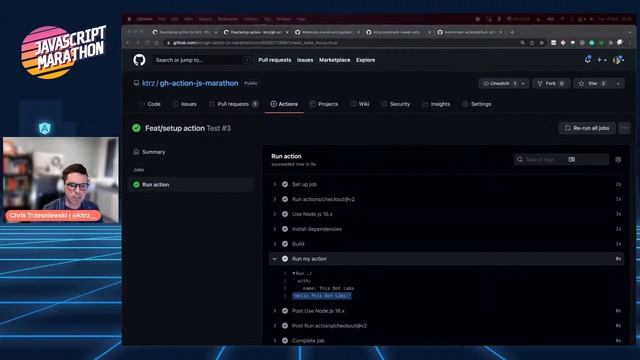
Task: Open Pull requests in the top navigation
Action: 275,60
